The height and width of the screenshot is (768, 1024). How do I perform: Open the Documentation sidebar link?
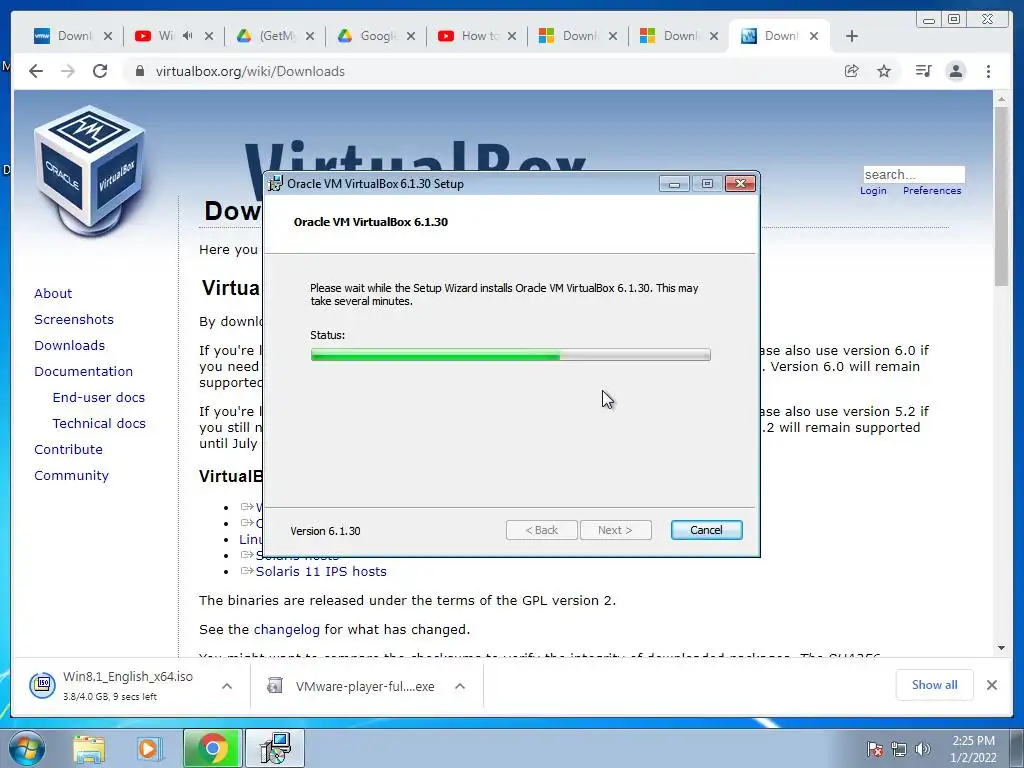tap(83, 372)
